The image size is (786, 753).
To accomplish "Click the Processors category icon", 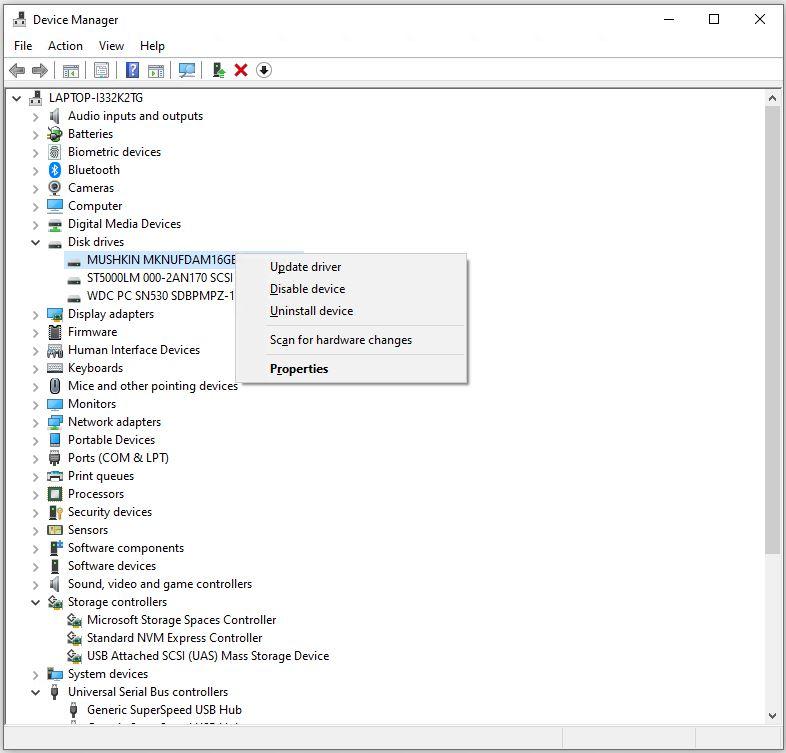I will 55,494.
